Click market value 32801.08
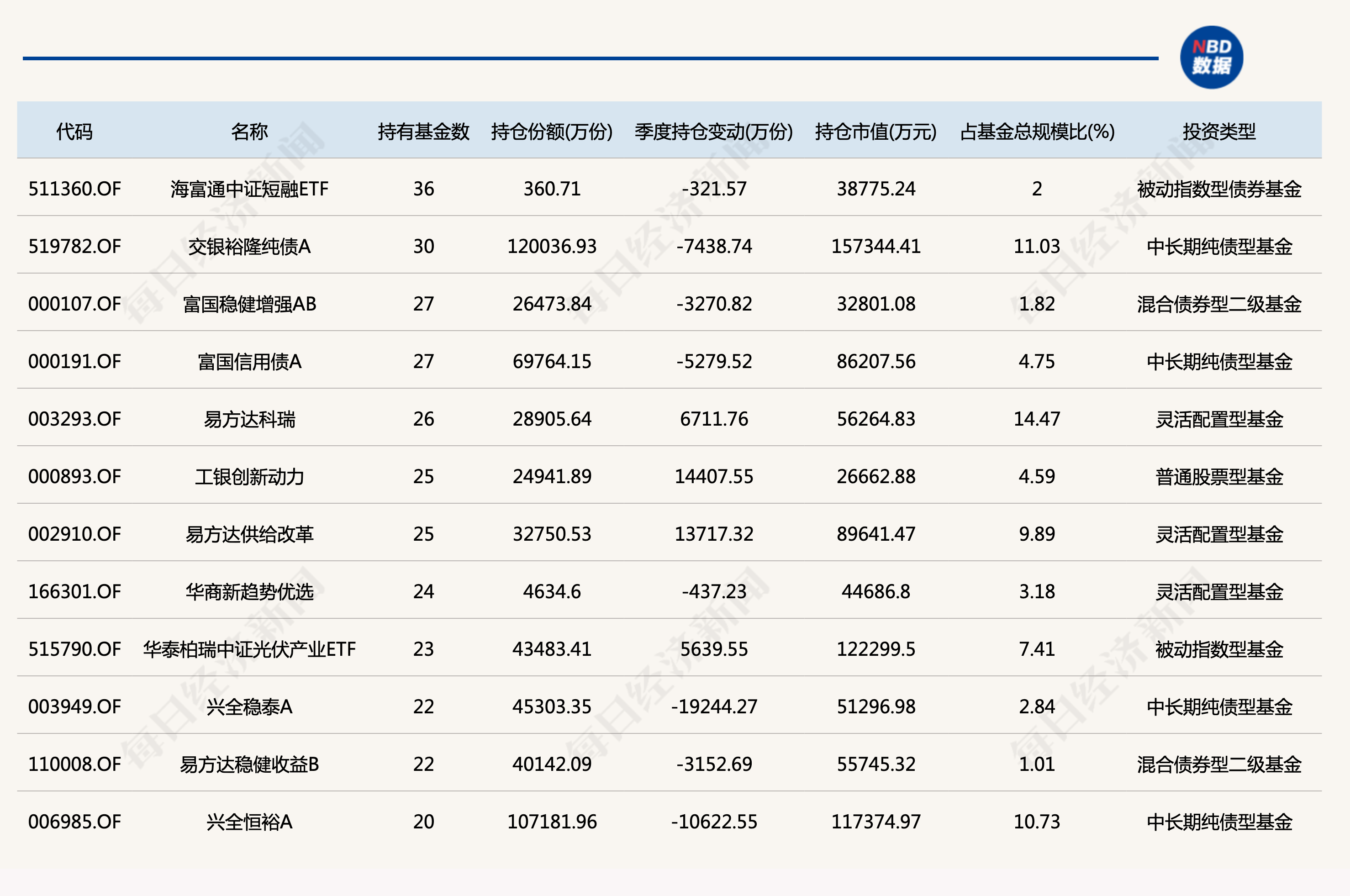This screenshot has width=1350, height=896. click(876, 304)
